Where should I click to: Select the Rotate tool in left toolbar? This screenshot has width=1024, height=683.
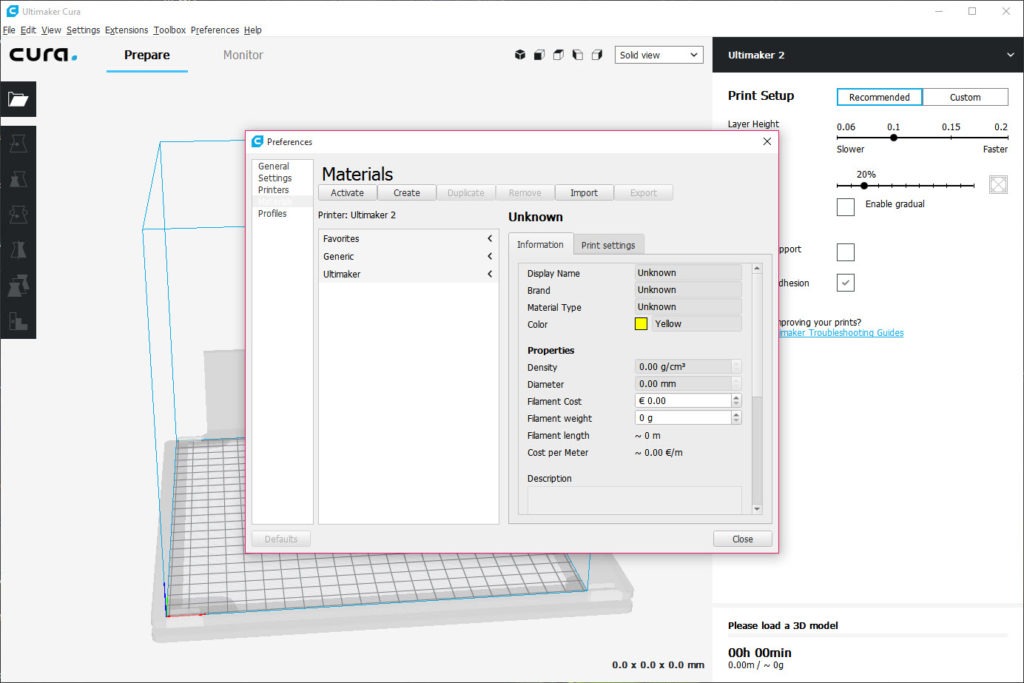pos(18,215)
